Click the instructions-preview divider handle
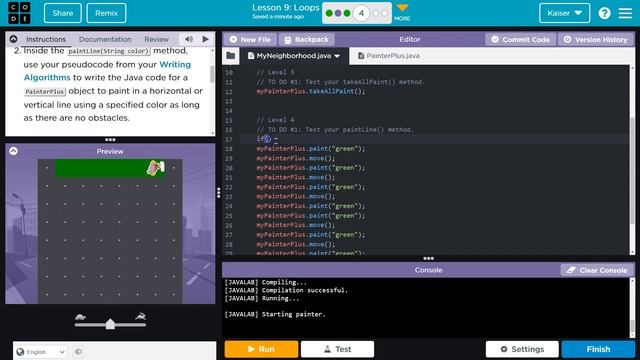 [110, 140]
